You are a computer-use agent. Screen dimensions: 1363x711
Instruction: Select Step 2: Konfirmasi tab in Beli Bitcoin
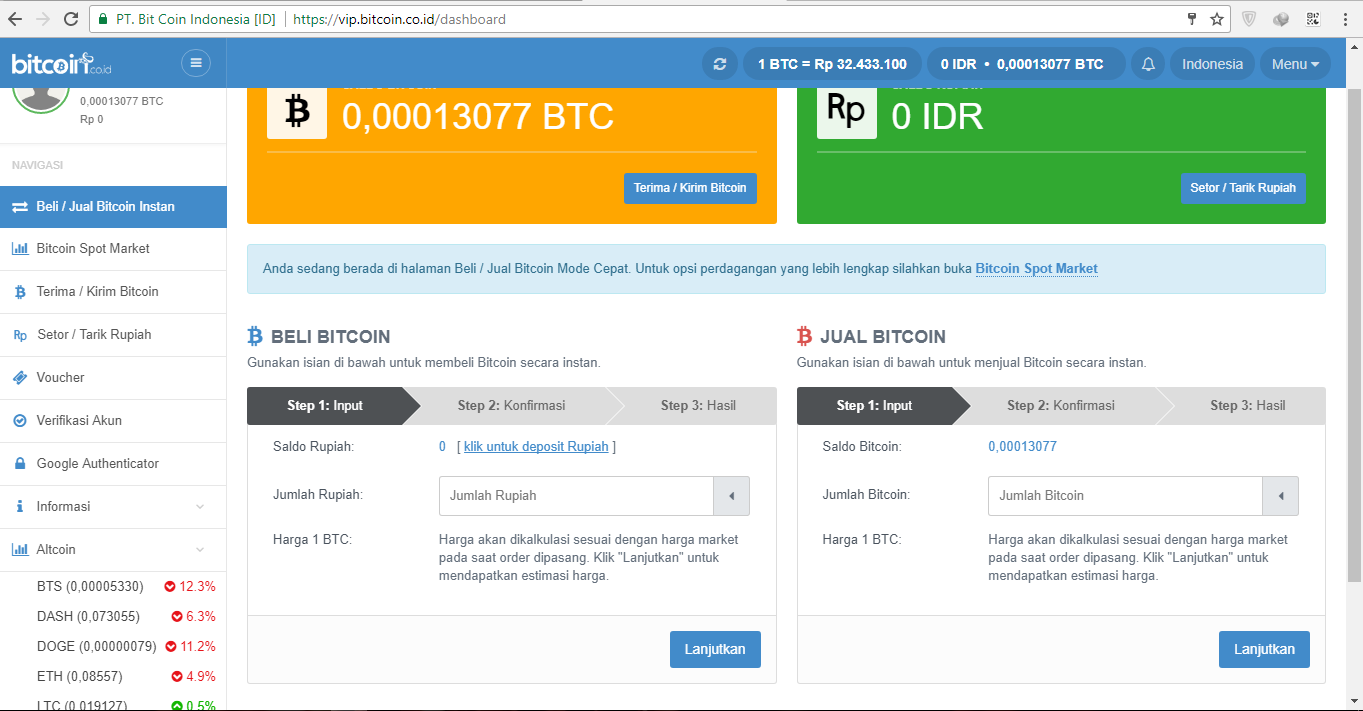512,406
